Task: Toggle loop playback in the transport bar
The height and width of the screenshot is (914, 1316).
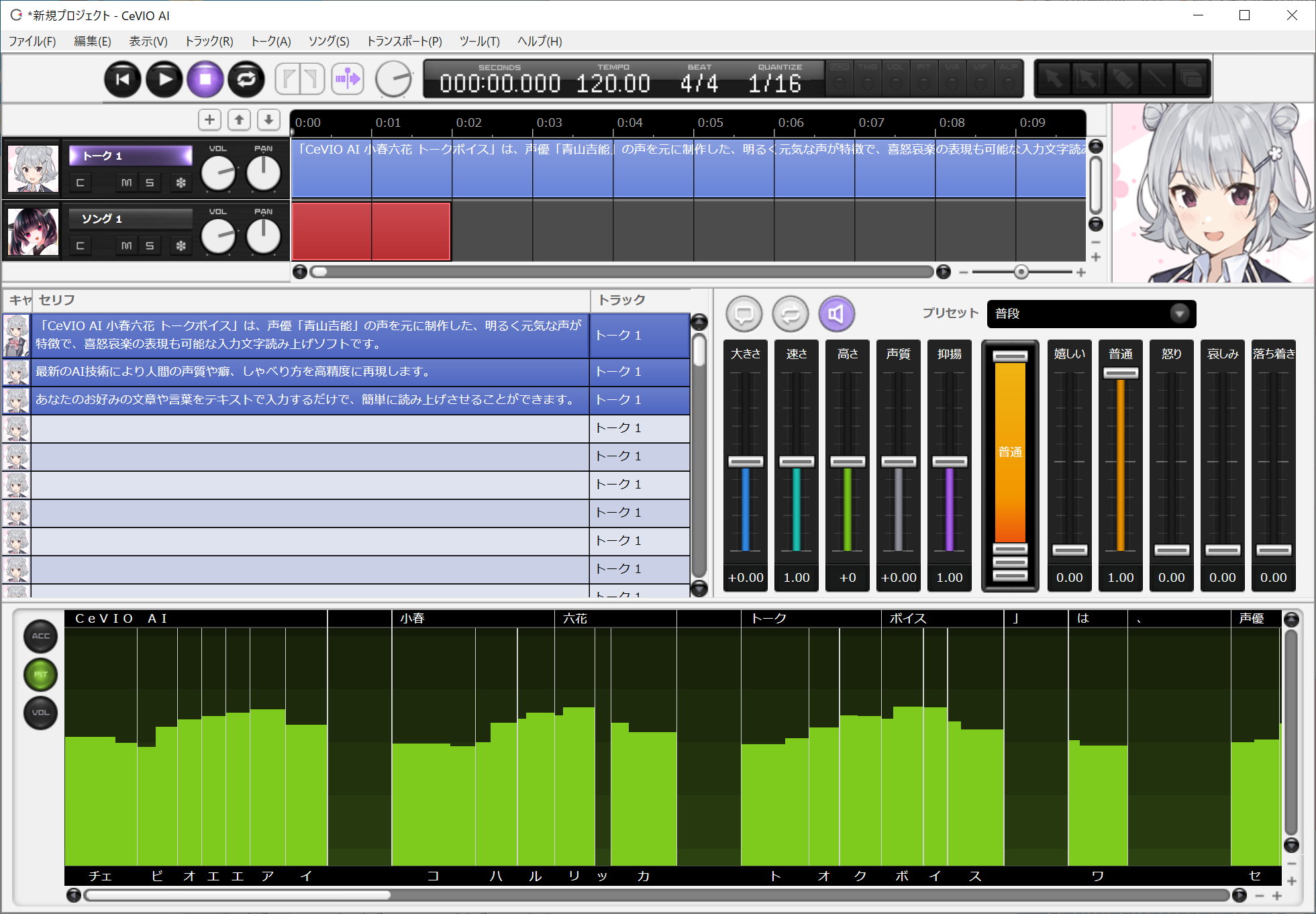Action: (x=246, y=79)
